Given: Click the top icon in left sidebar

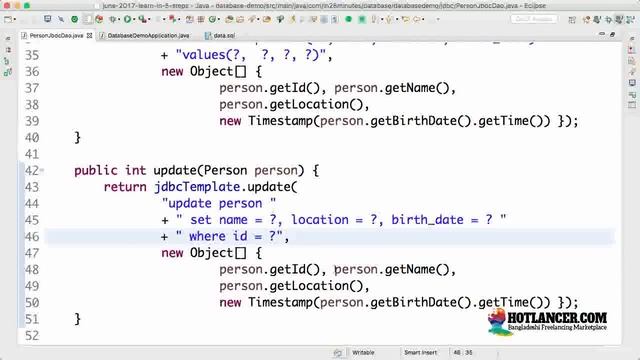Looking at the screenshot, I should coord(7,38).
